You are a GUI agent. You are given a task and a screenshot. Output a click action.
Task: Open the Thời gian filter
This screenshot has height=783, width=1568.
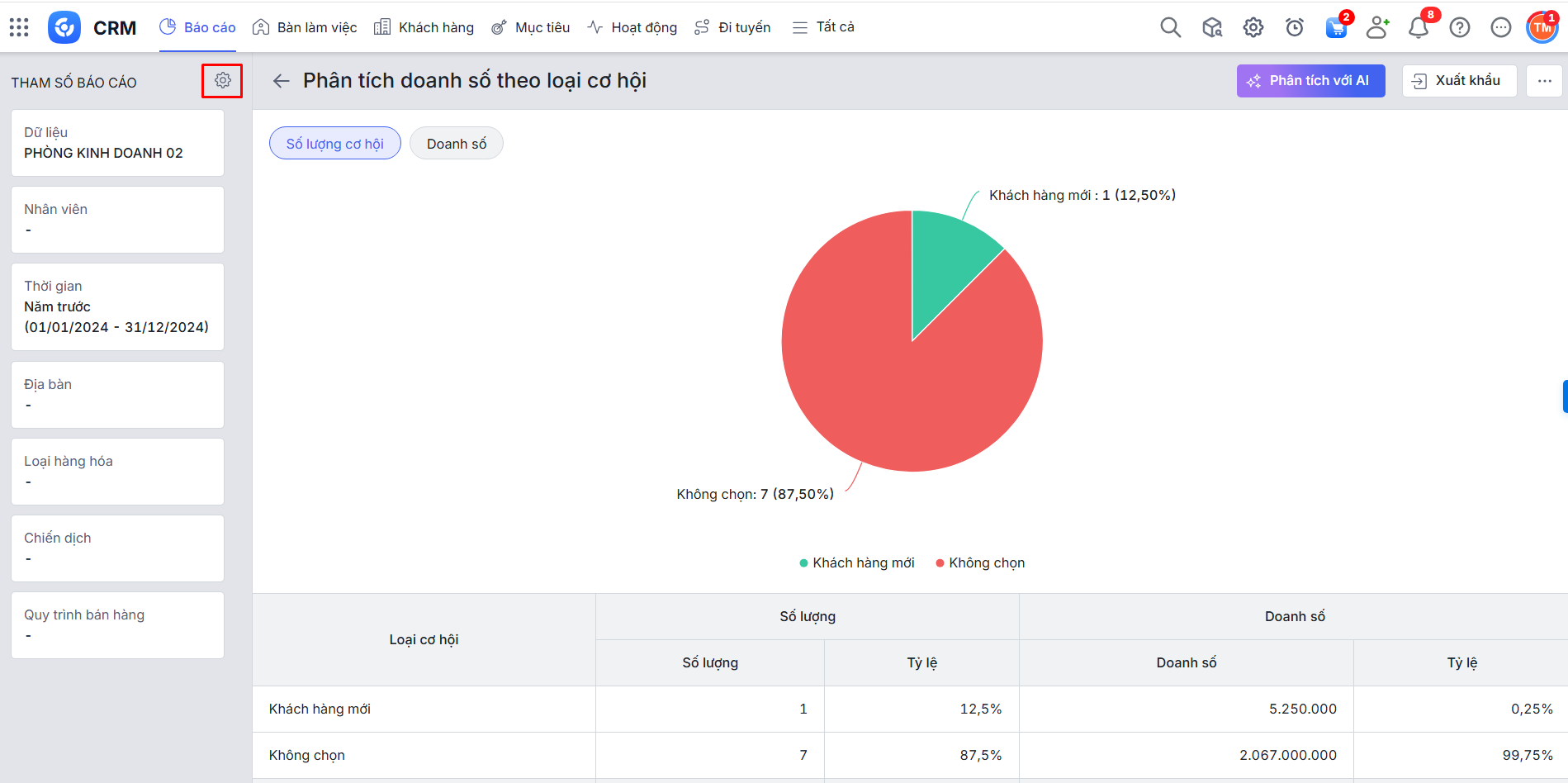point(117,306)
